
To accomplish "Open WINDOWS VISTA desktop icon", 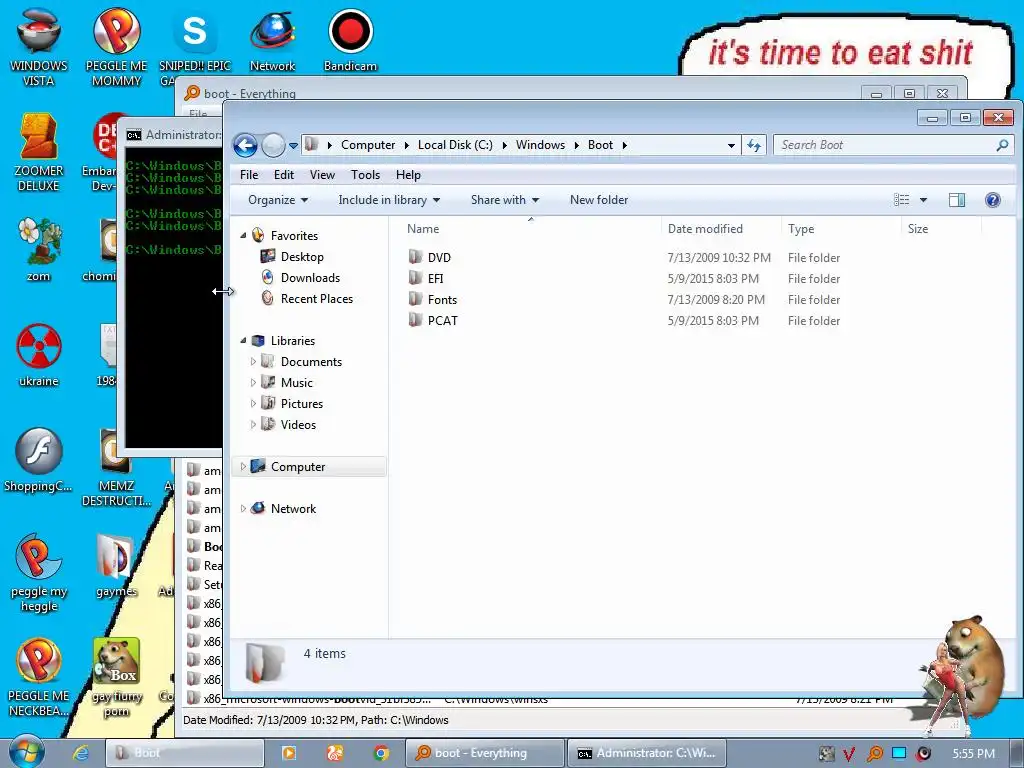I will (x=39, y=46).
